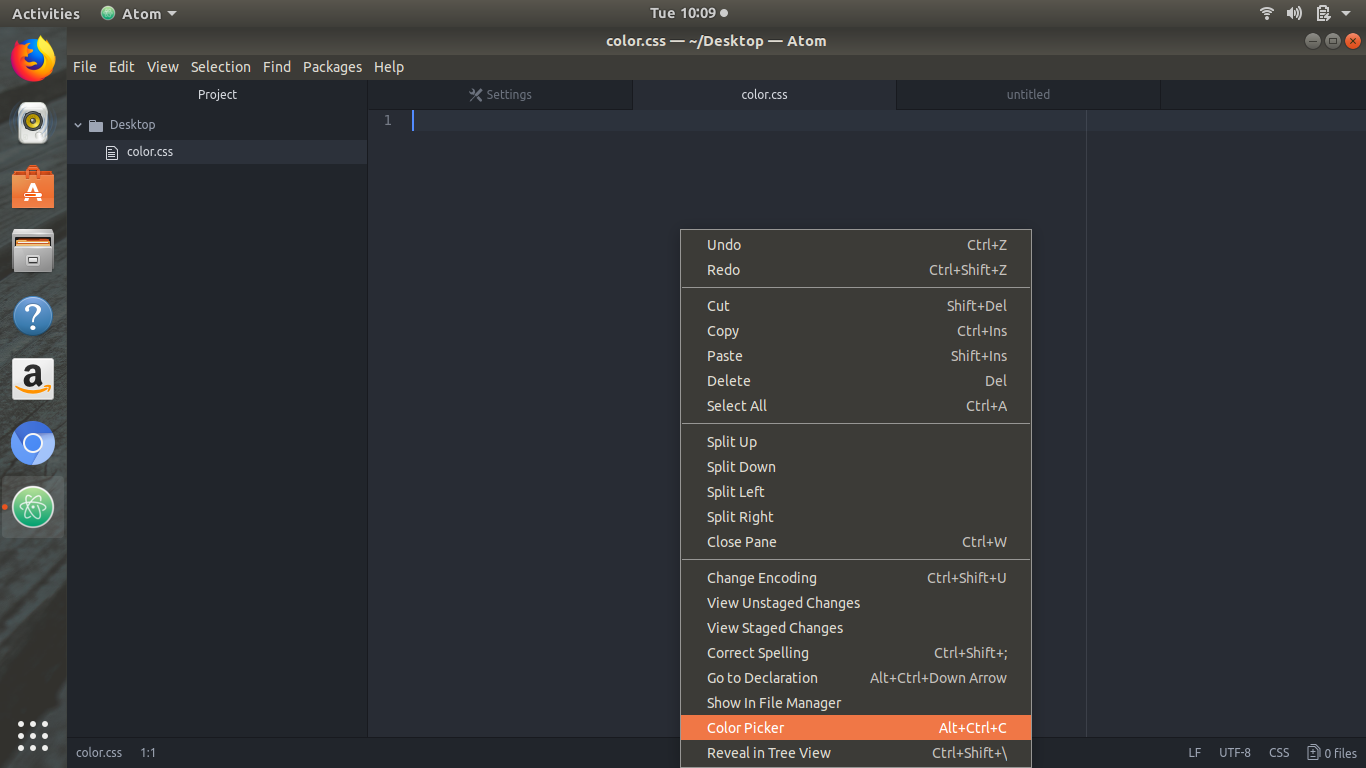
Task: Open the Atom app menu in top bar
Action: point(139,13)
